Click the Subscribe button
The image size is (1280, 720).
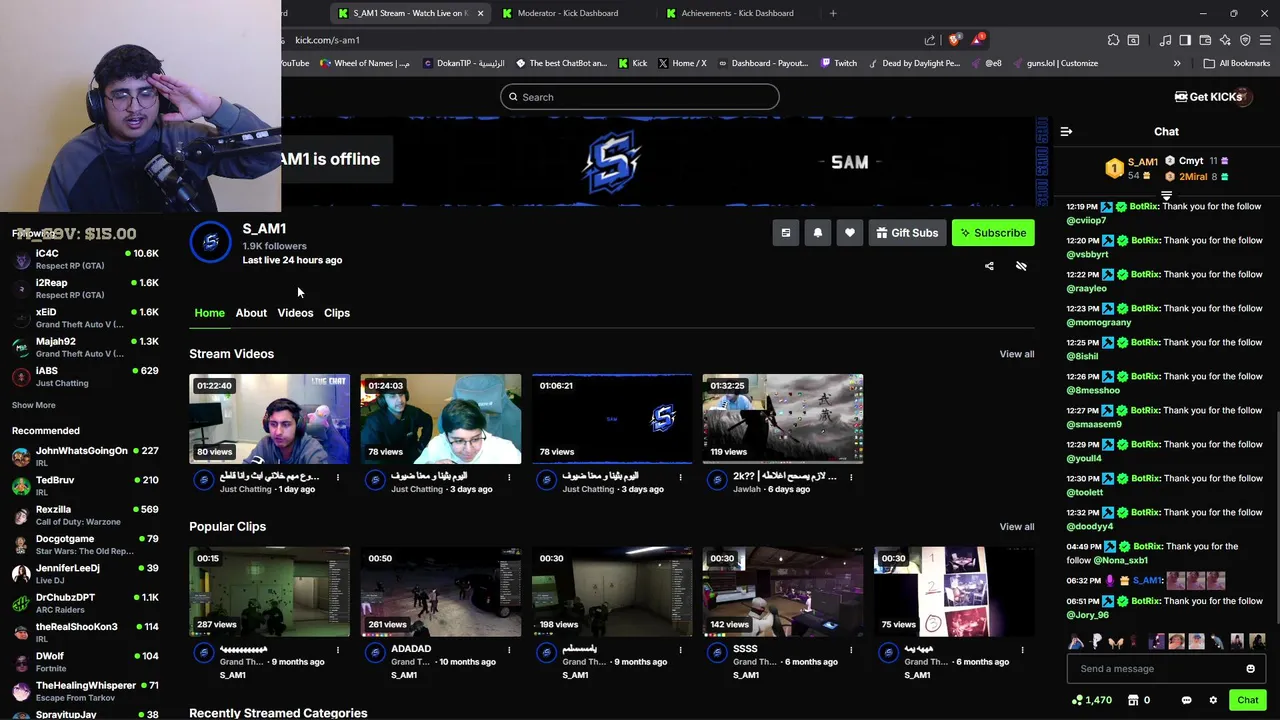(993, 233)
